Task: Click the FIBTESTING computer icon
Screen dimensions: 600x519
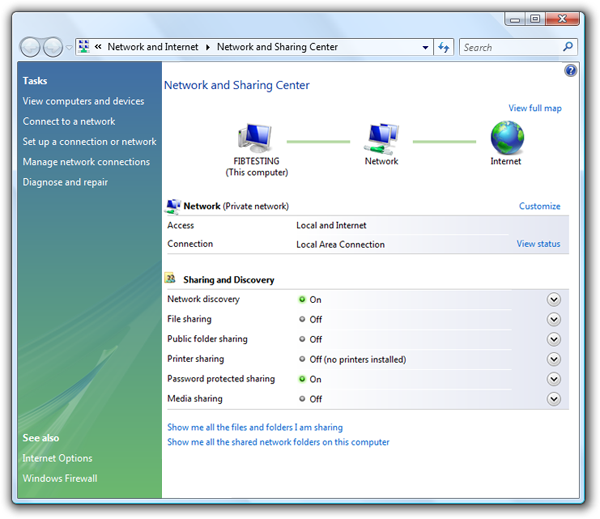Action: click(255, 138)
